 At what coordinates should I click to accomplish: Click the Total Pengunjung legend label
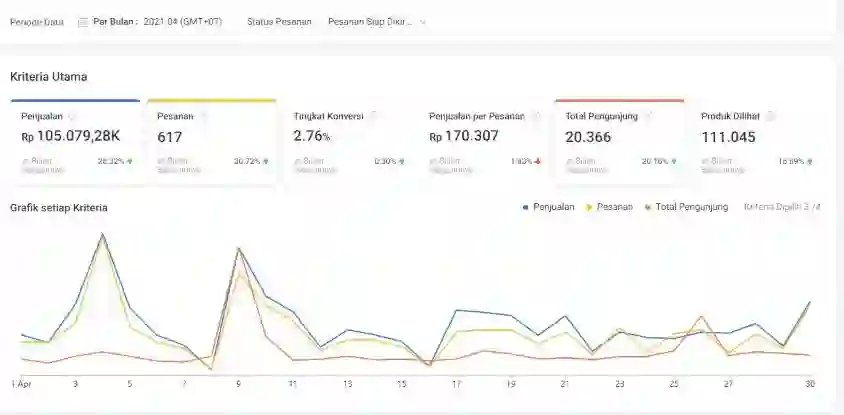coord(692,207)
